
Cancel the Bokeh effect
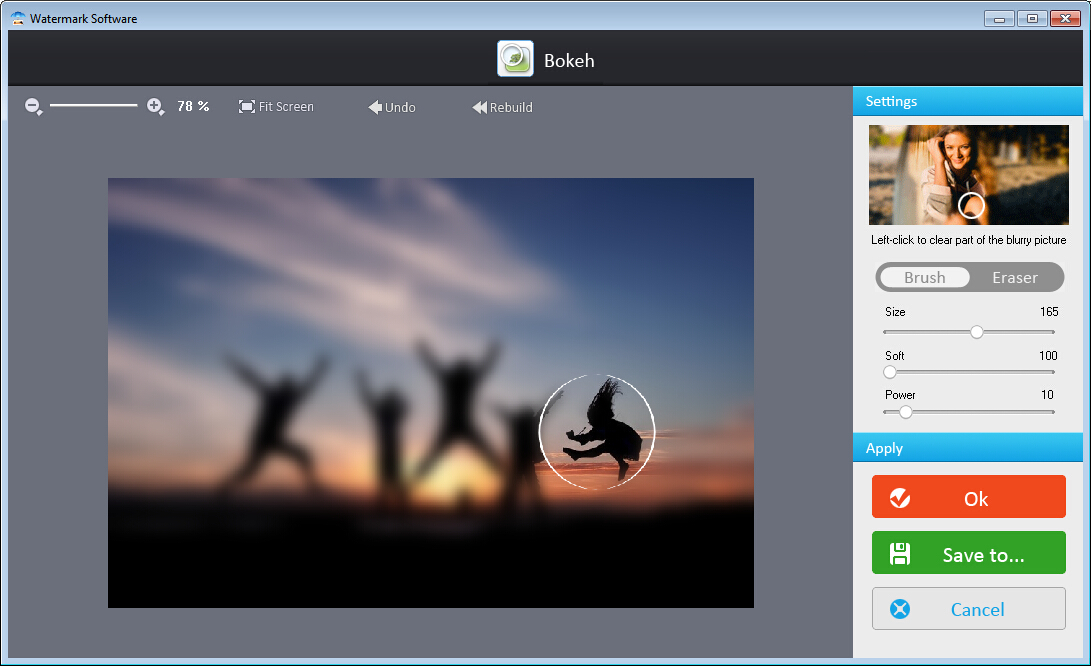point(969,609)
